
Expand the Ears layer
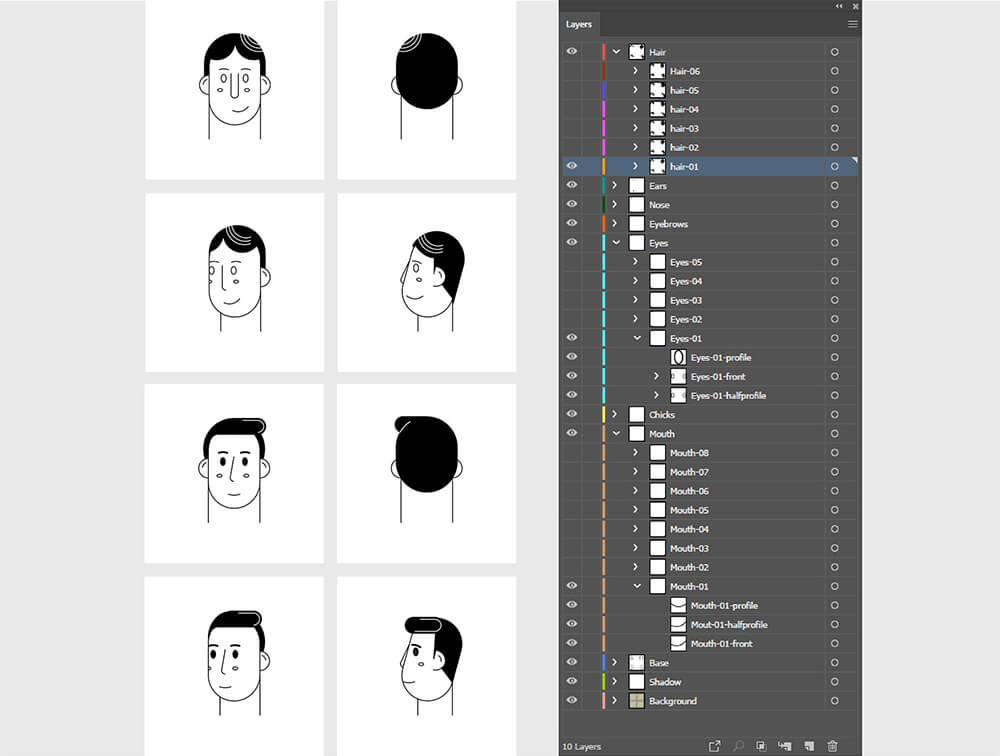[614, 185]
